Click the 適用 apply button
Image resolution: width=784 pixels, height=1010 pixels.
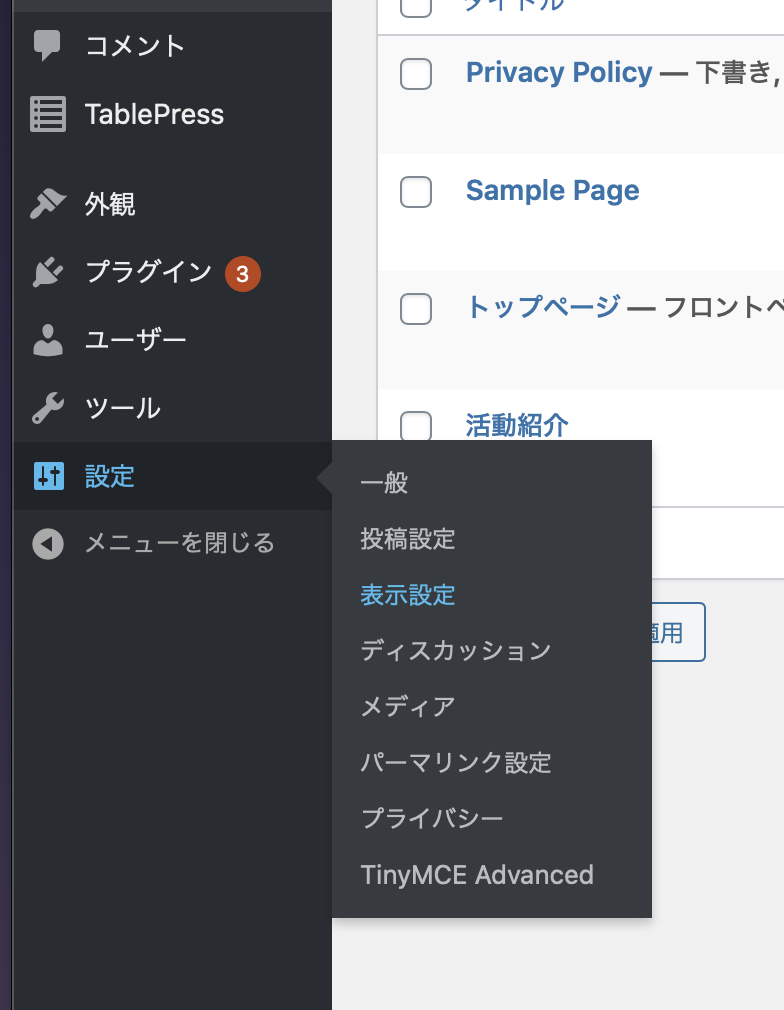pos(678,632)
